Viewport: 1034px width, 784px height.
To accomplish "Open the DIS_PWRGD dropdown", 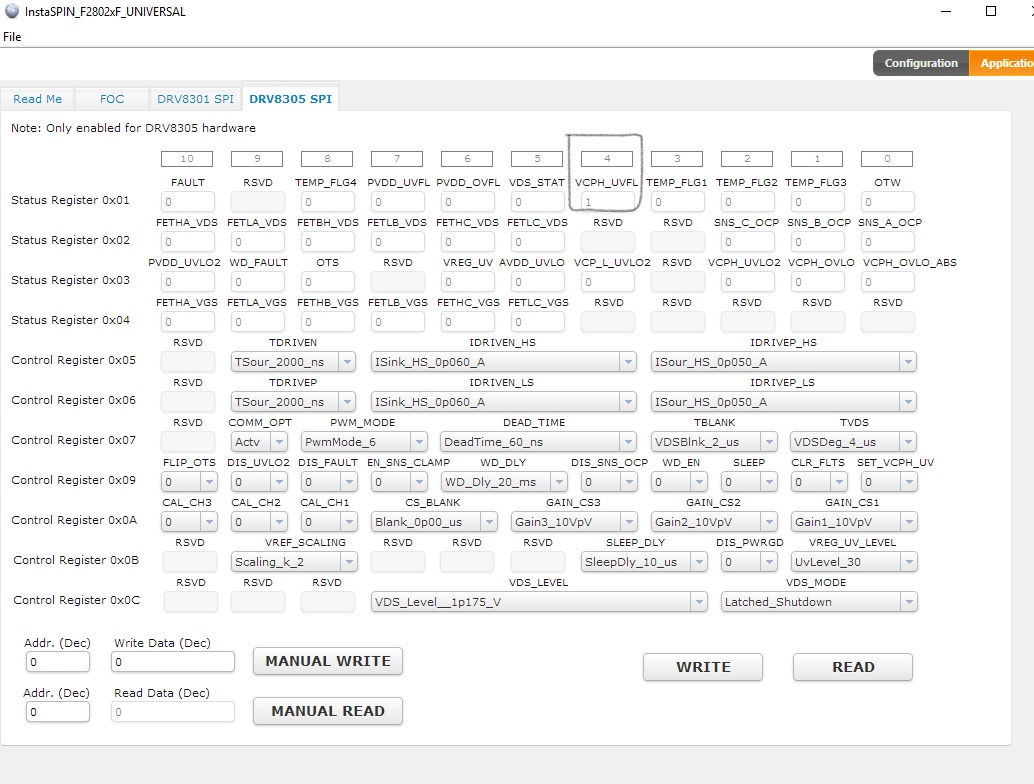I will [748, 562].
